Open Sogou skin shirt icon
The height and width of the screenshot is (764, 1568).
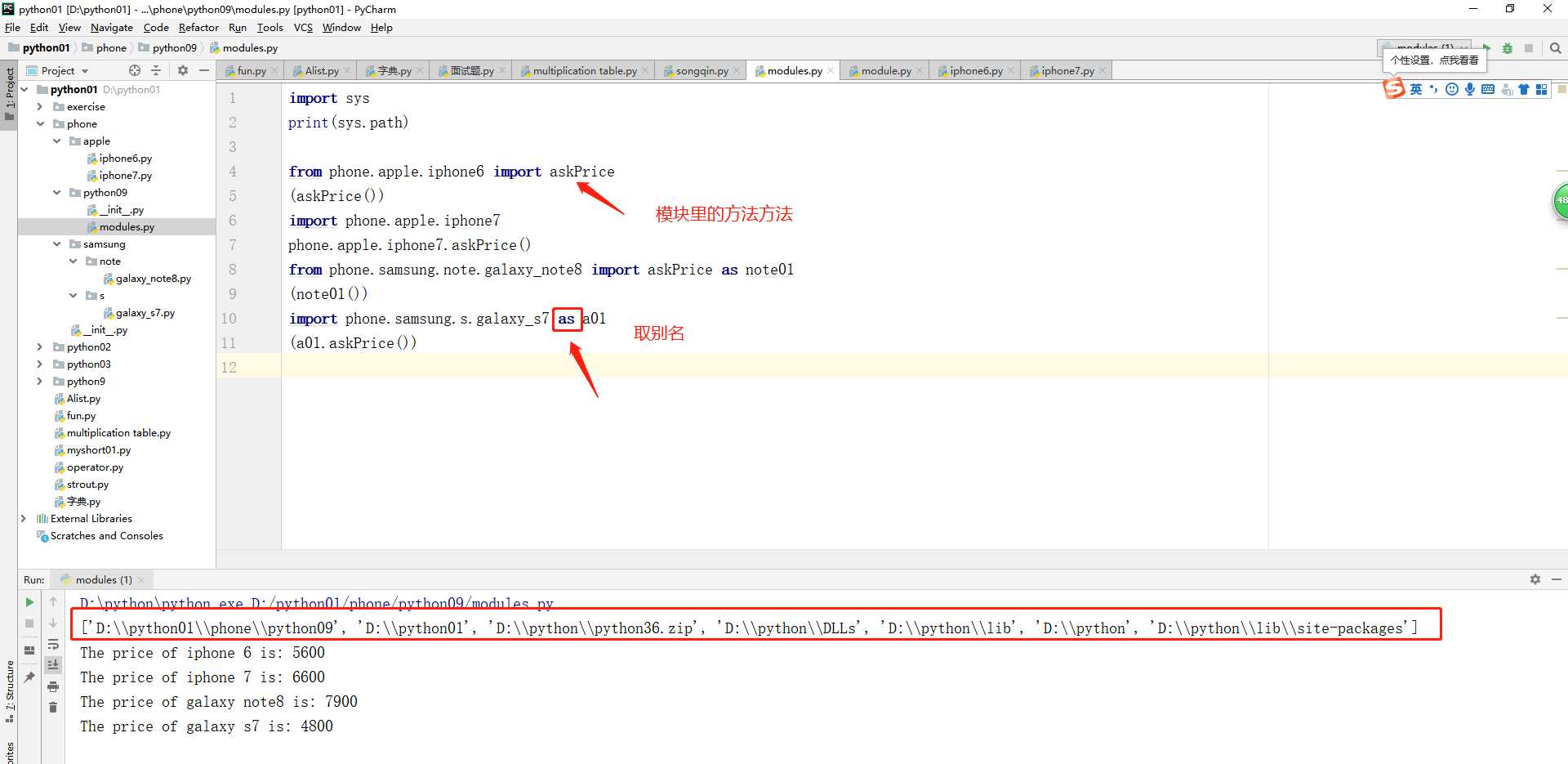coord(1524,89)
